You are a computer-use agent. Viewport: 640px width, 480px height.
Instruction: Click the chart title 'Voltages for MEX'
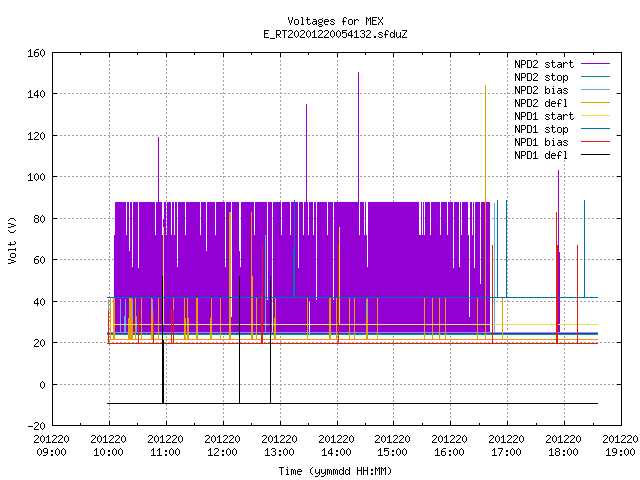pyautogui.click(x=335, y=21)
